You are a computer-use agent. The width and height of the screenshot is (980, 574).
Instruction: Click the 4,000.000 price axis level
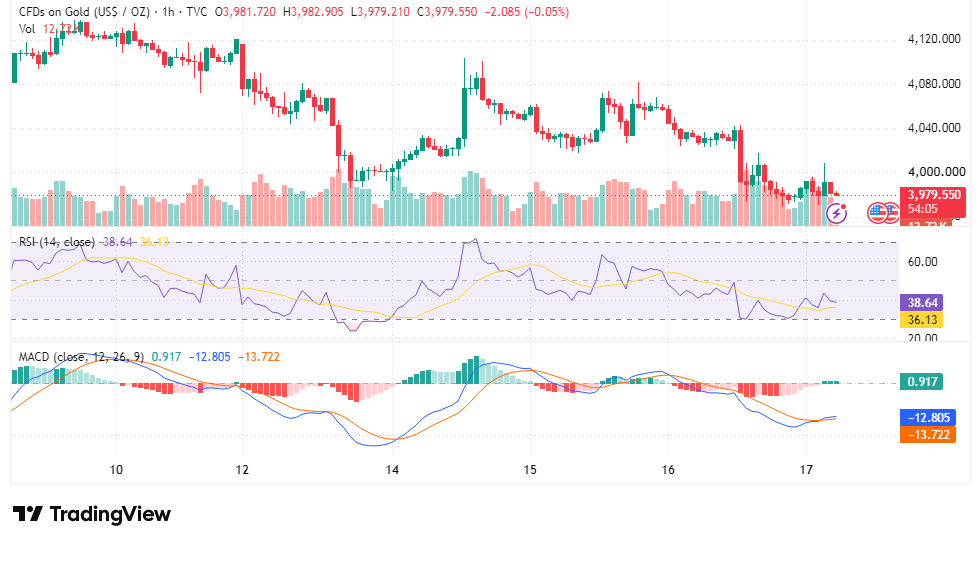tap(936, 172)
